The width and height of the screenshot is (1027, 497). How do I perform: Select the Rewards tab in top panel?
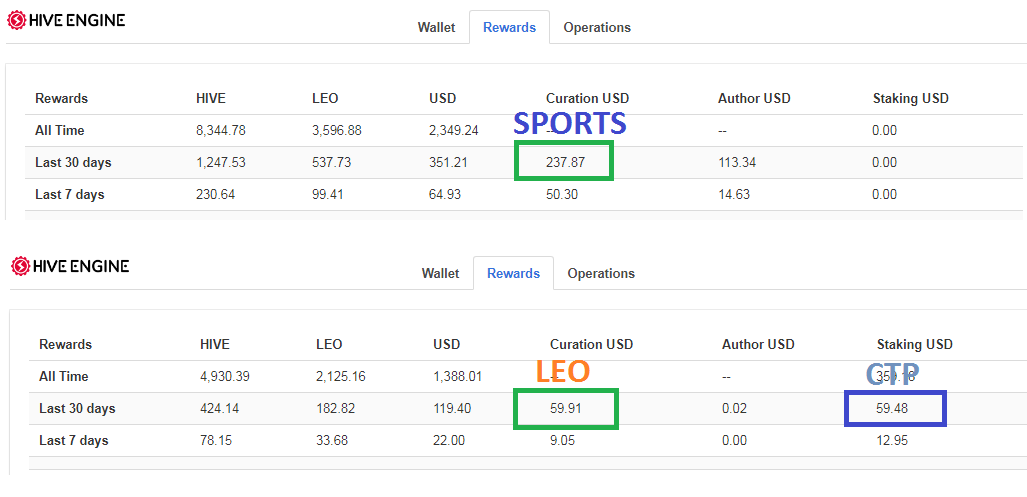coord(510,28)
